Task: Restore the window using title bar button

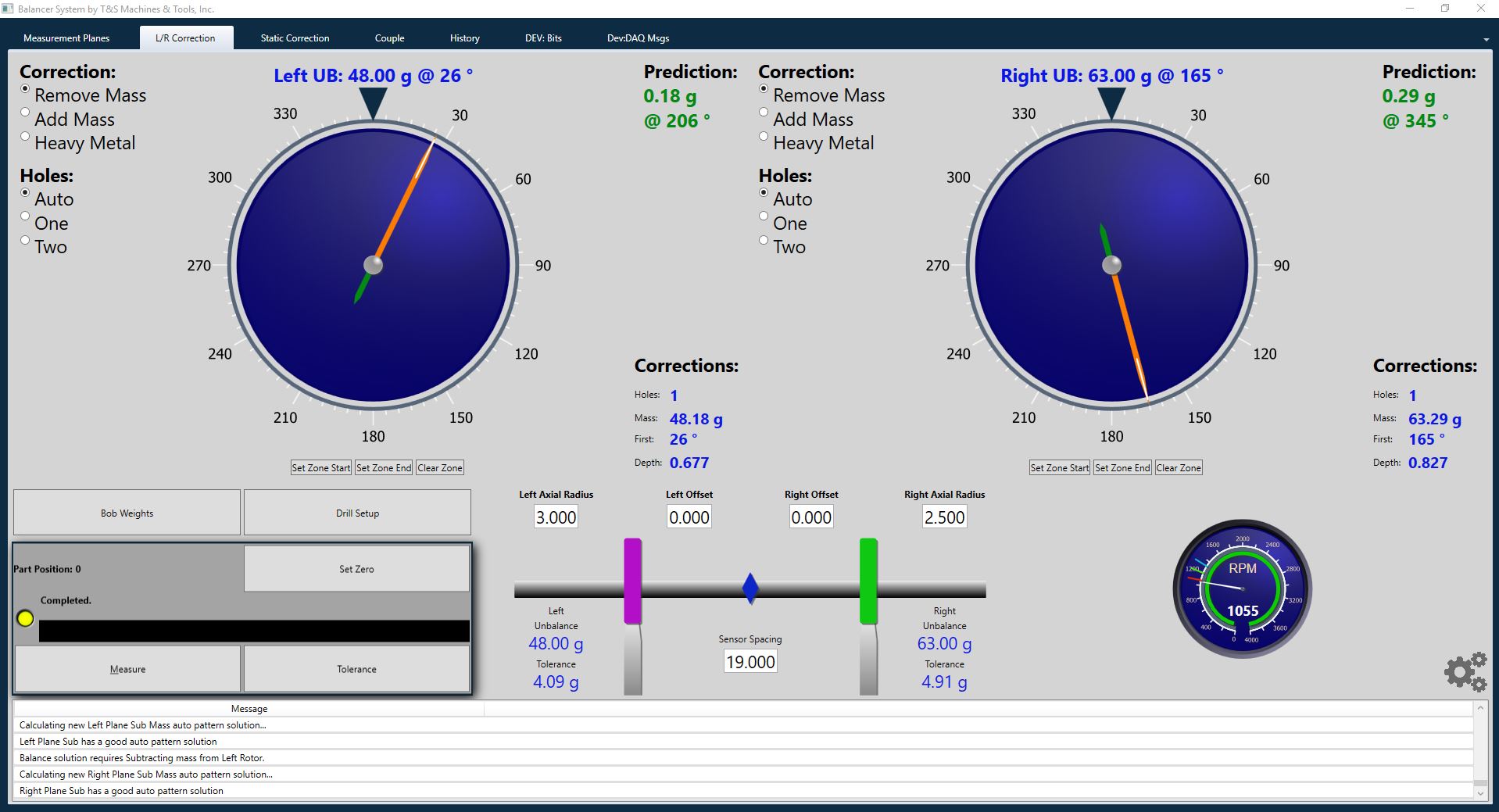Action: pos(1444,9)
